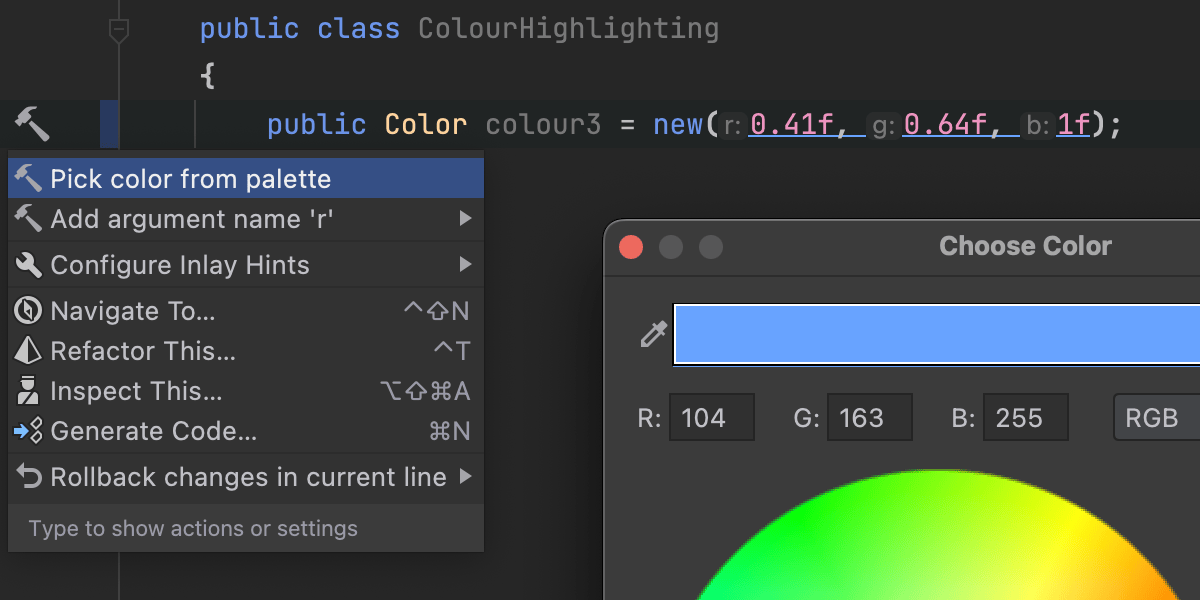
Task: Click the Inspect This inspector icon
Action: point(28,391)
